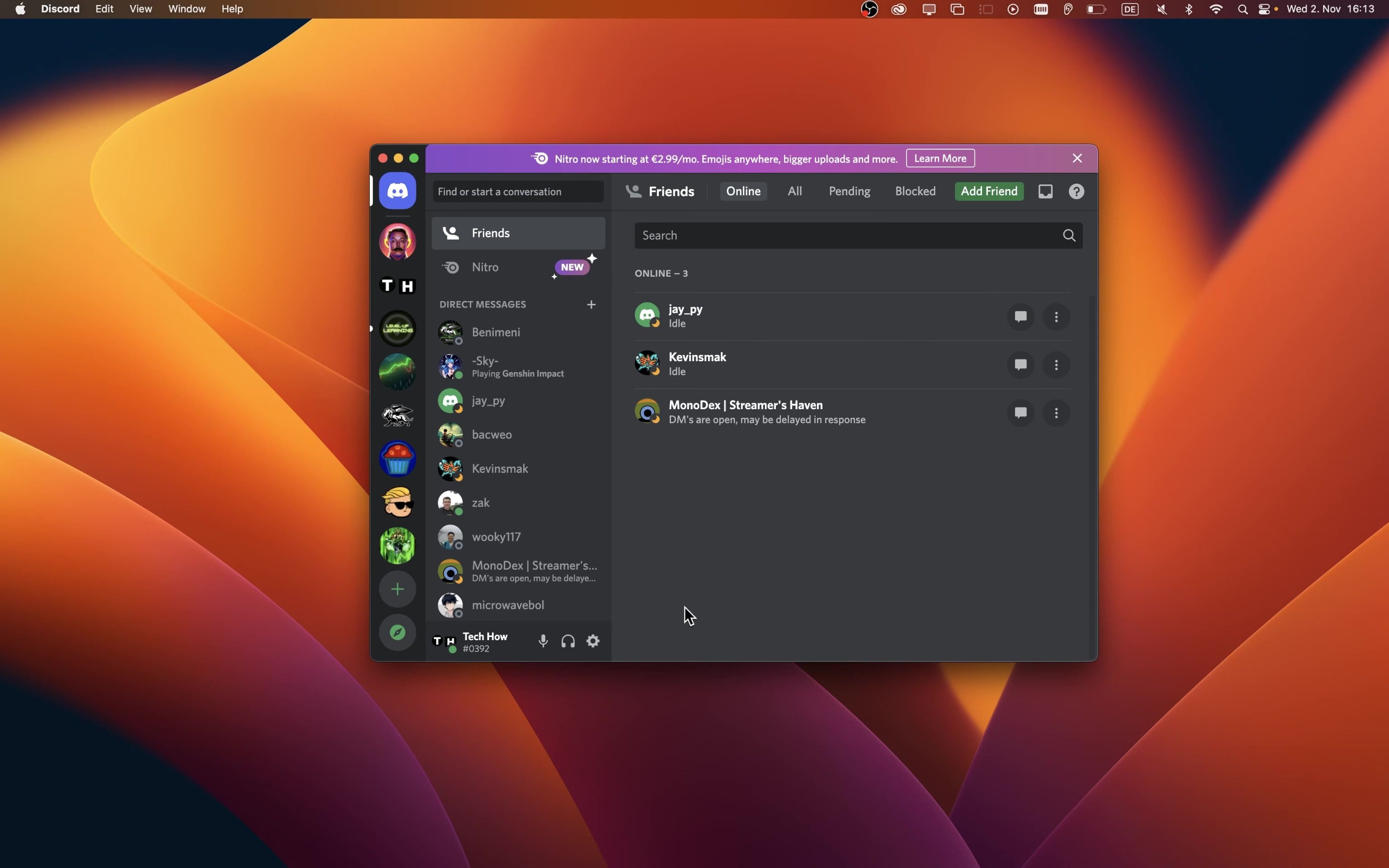Image resolution: width=1389 pixels, height=868 pixels.
Task: Open the sunglasses blond guy server
Action: click(397, 502)
